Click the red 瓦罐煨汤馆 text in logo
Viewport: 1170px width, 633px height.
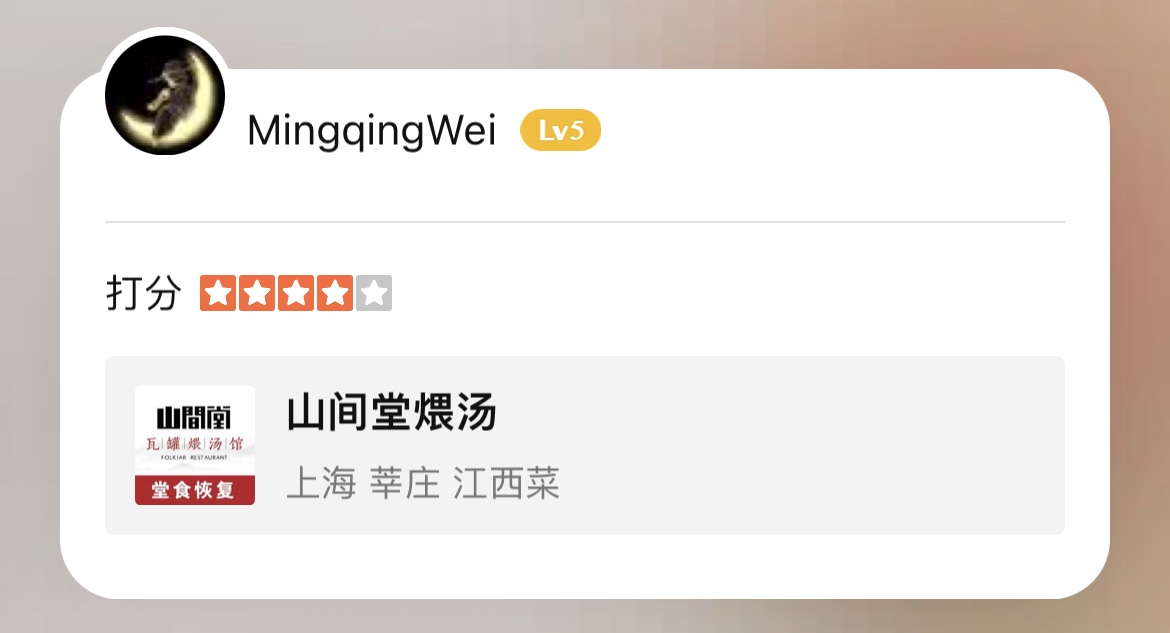tap(194, 443)
